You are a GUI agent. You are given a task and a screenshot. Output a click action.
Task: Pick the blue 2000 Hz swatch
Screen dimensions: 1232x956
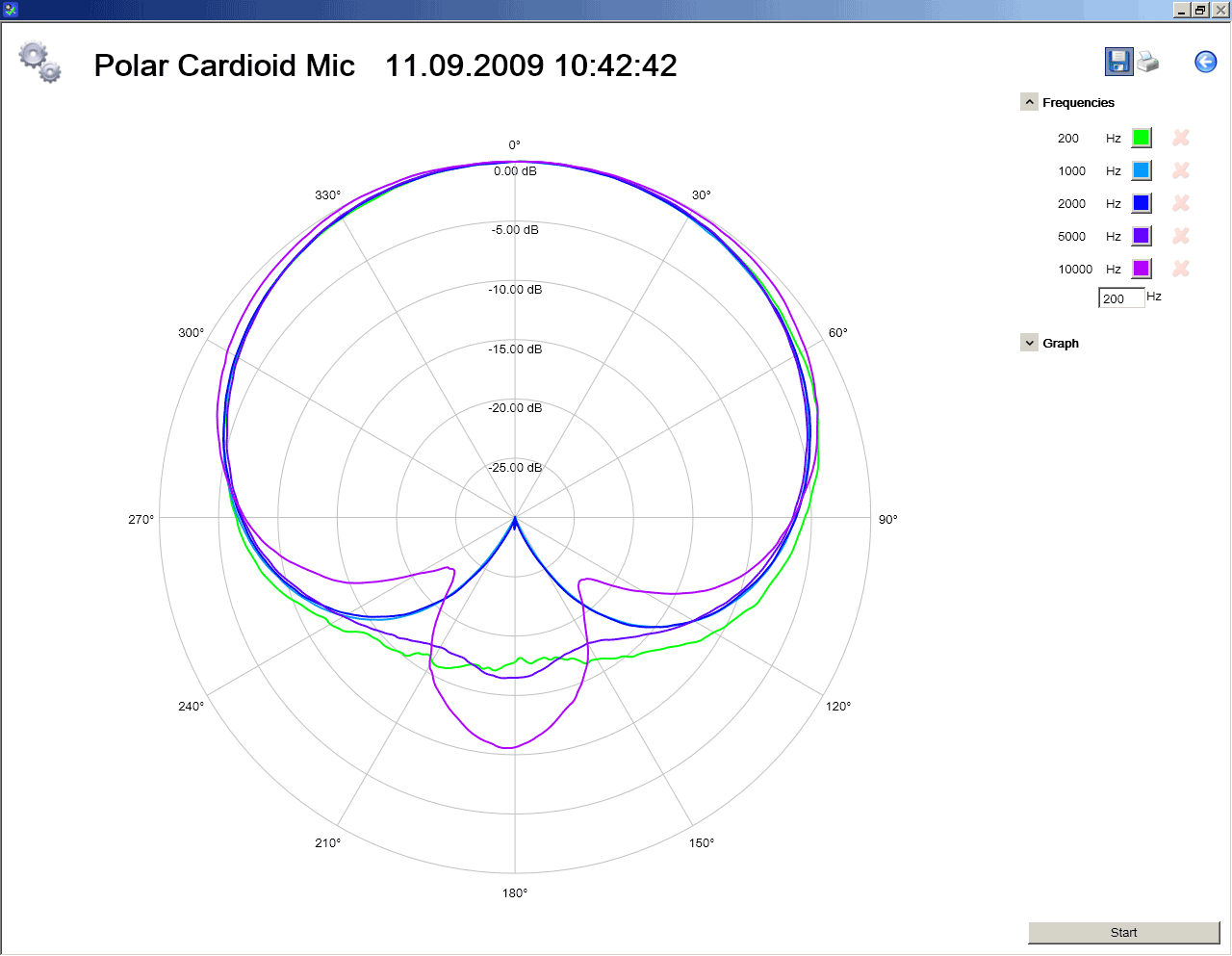coord(1142,203)
